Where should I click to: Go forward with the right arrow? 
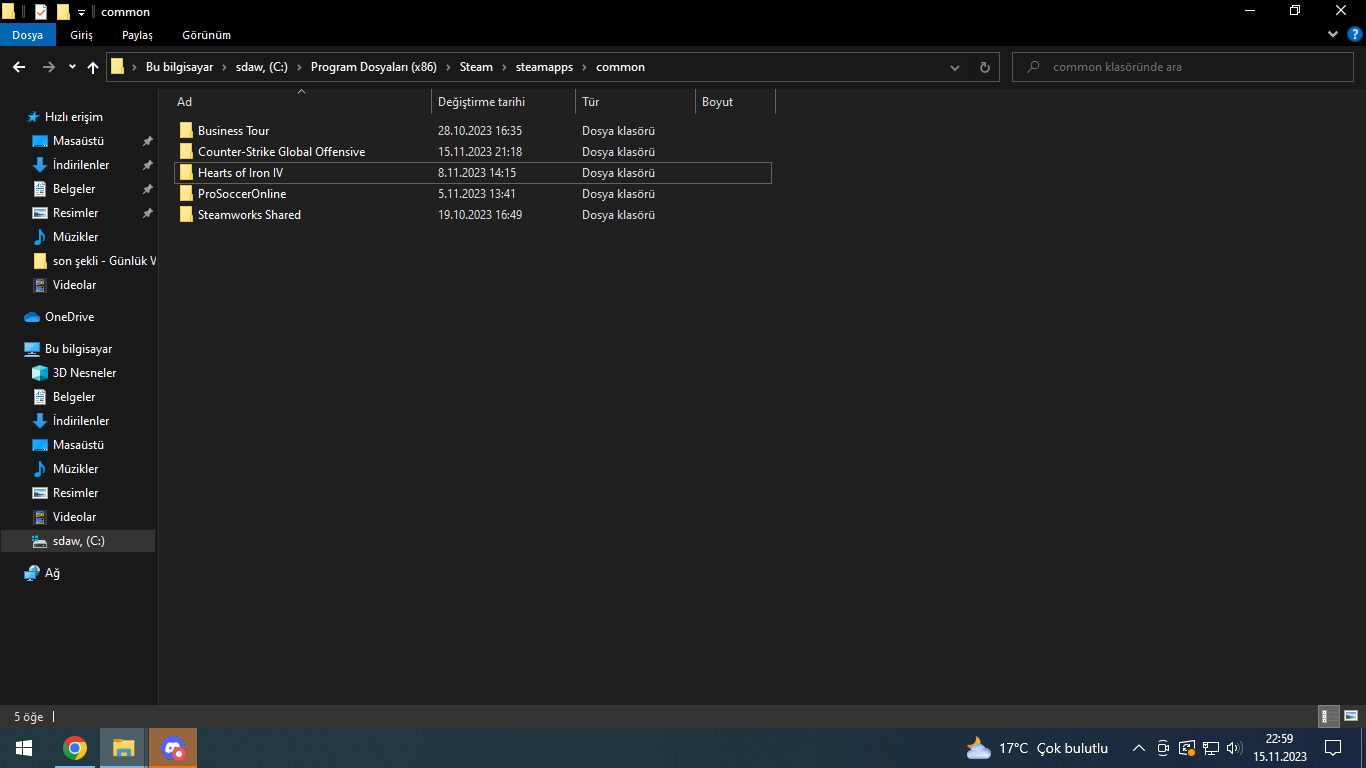(x=48, y=67)
